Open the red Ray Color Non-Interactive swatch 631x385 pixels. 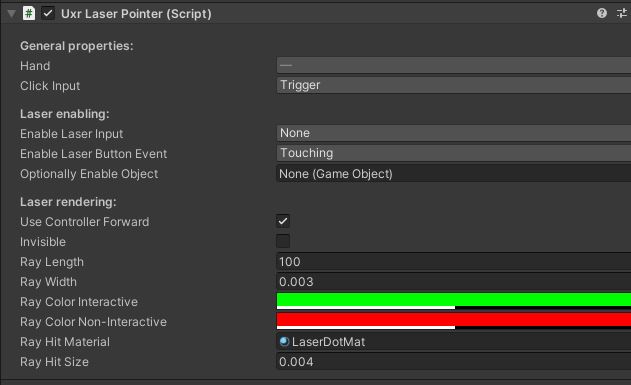(x=454, y=321)
